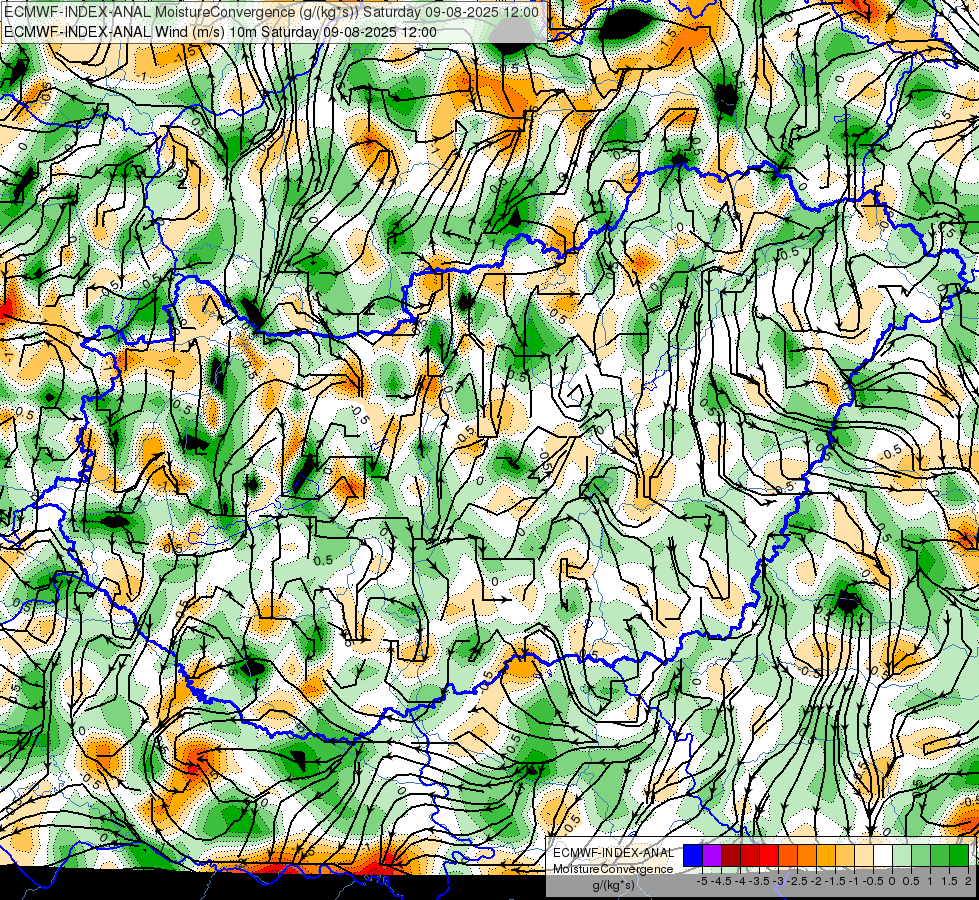Pick the white legend swatch

click(x=883, y=856)
